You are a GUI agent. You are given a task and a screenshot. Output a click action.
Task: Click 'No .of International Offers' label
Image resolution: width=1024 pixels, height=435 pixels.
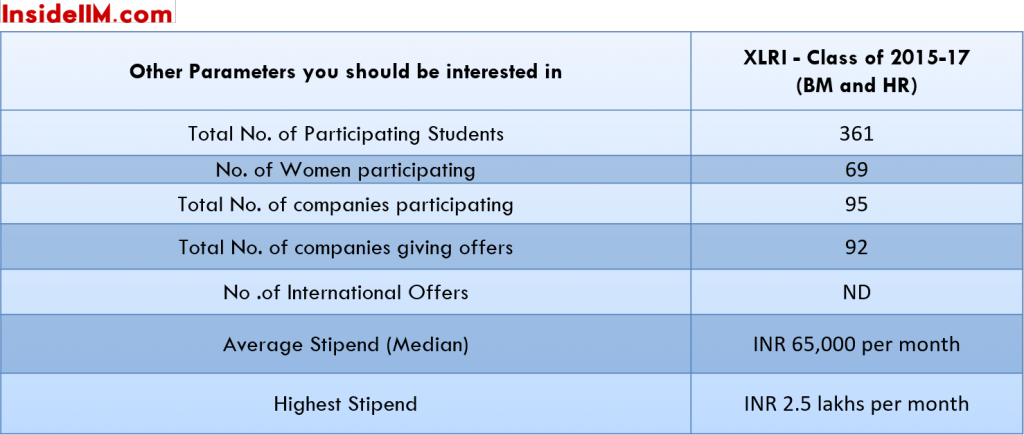click(345, 292)
